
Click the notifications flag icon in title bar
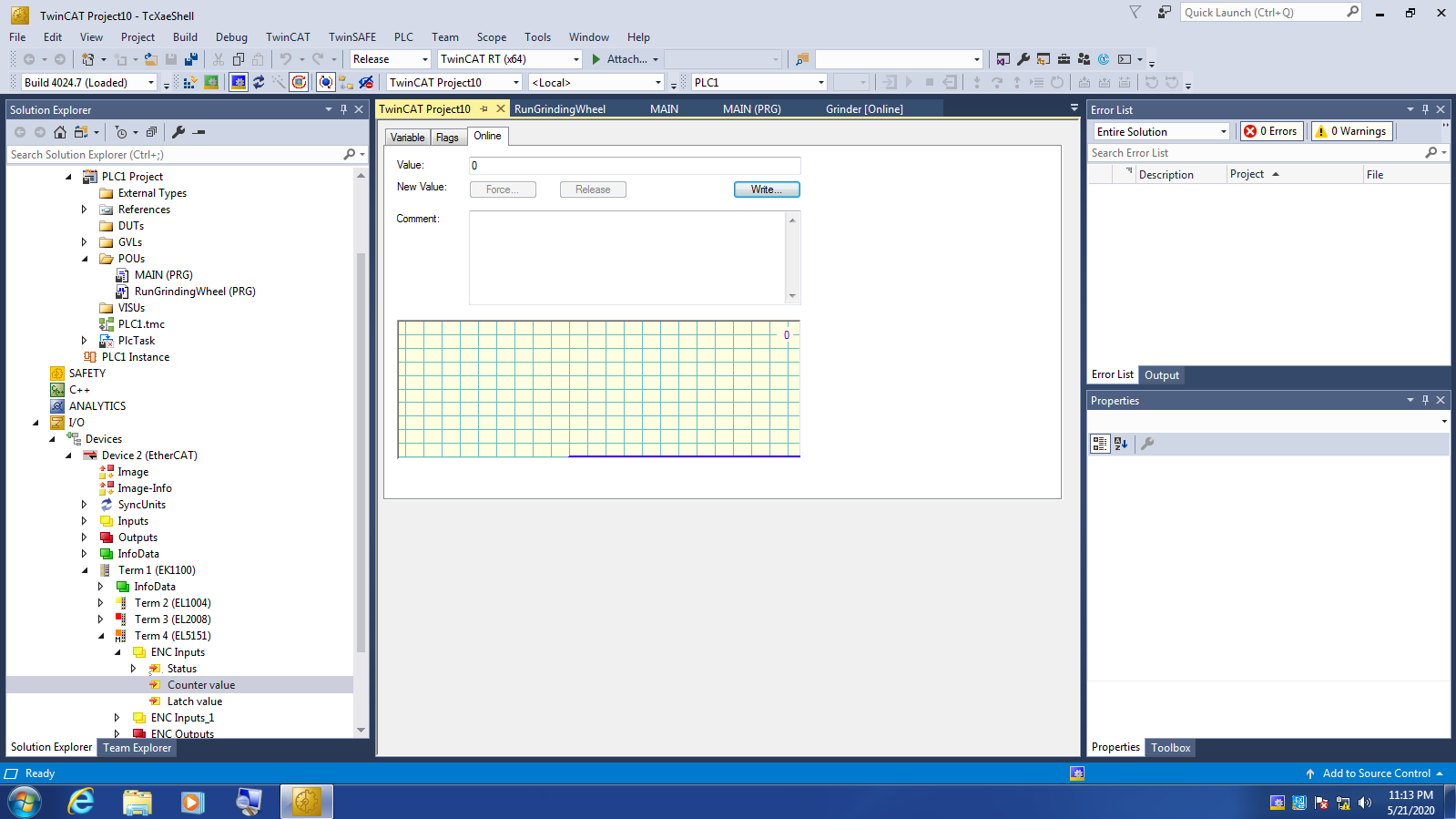pyautogui.click(x=1135, y=12)
